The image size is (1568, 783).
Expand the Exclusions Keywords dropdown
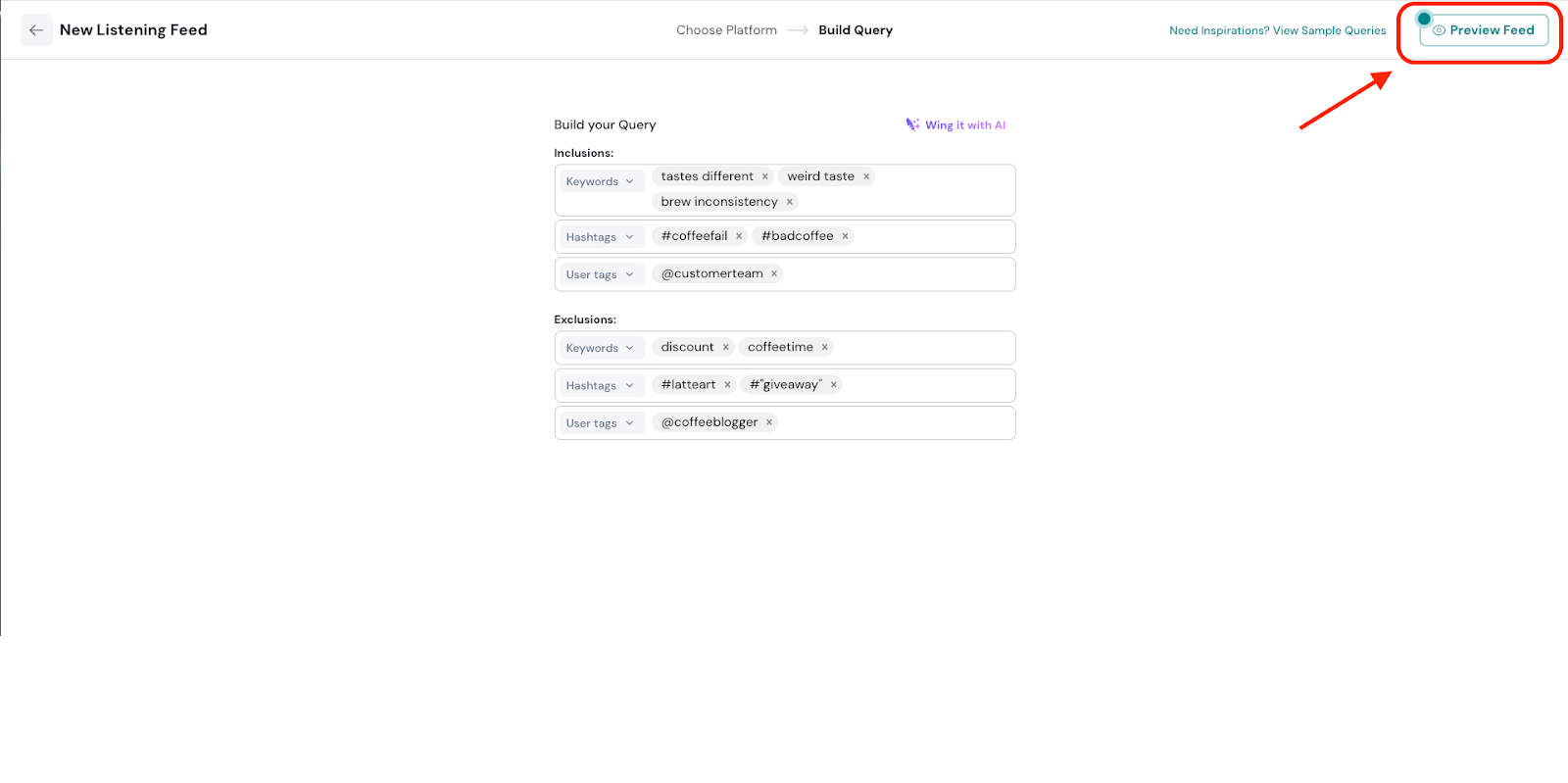point(600,348)
